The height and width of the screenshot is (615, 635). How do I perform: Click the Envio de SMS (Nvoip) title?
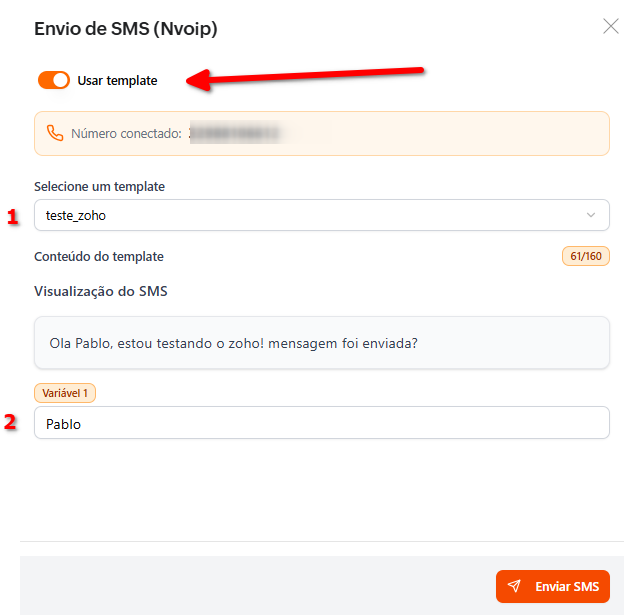(126, 29)
